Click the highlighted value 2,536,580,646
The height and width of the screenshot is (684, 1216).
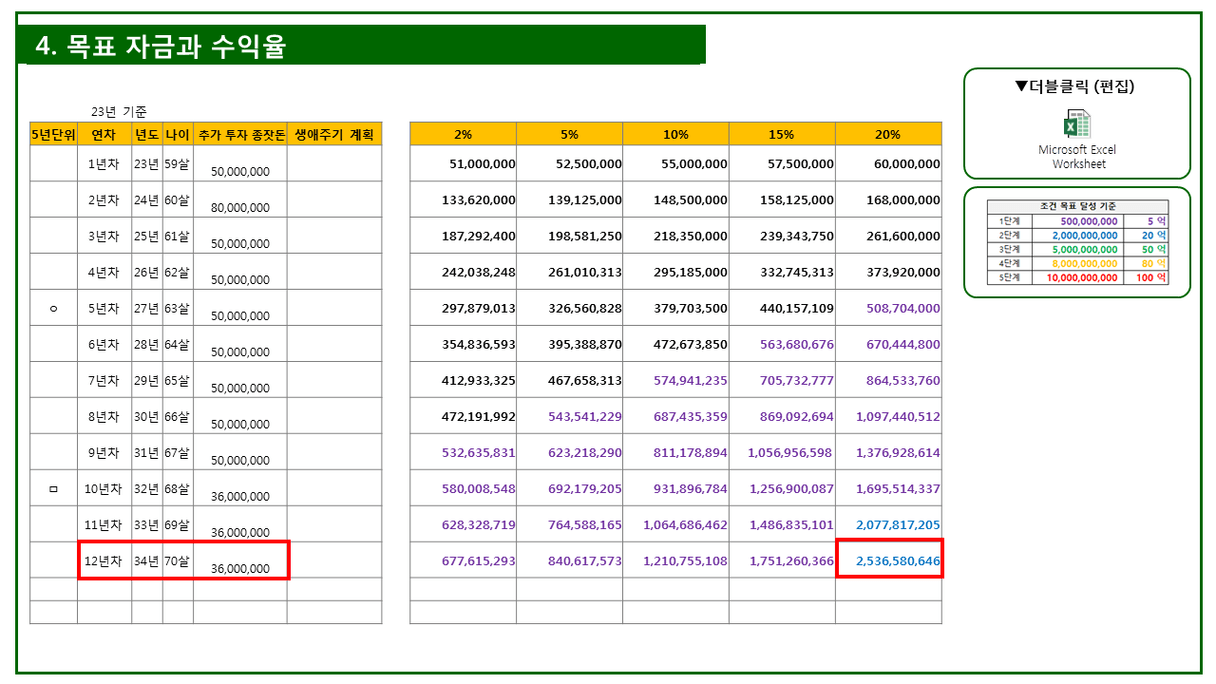(888, 561)
